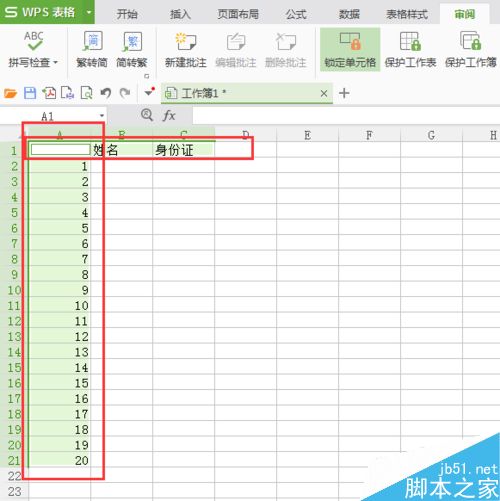Switch to the 数据 ribbon tab
The height and width of the screenshot is (501, 500).
pyautogui.click(x=349, y=14)
